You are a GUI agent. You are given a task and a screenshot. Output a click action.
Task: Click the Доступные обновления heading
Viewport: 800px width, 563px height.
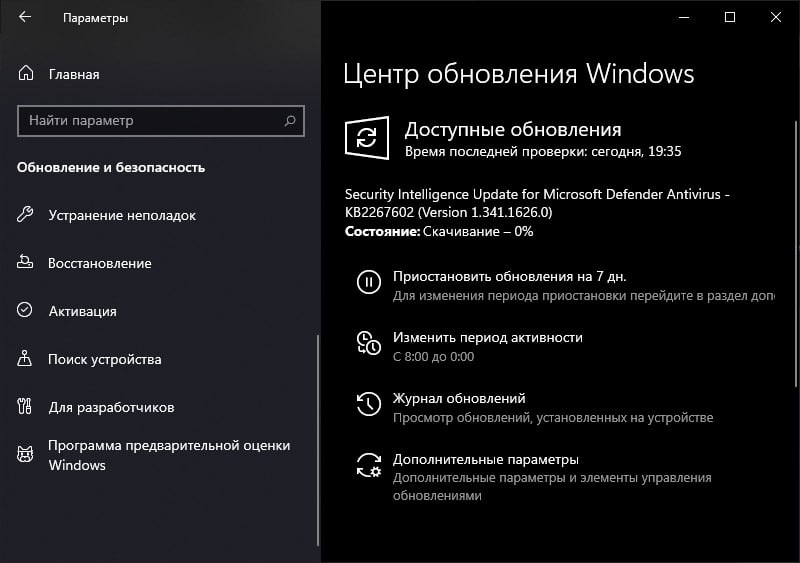pos(513,130)
